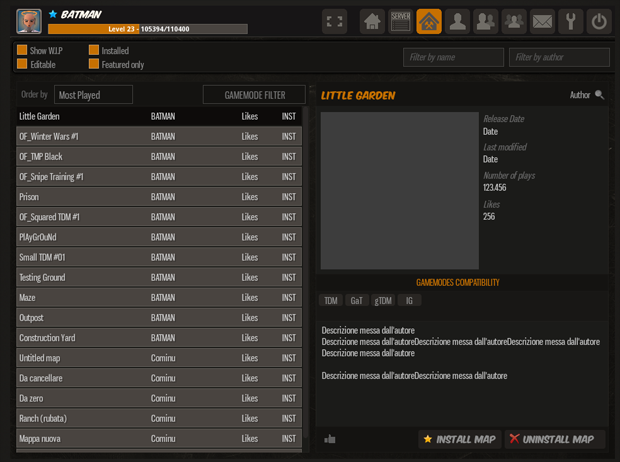Focus the Filter by name field

point(454,57)
